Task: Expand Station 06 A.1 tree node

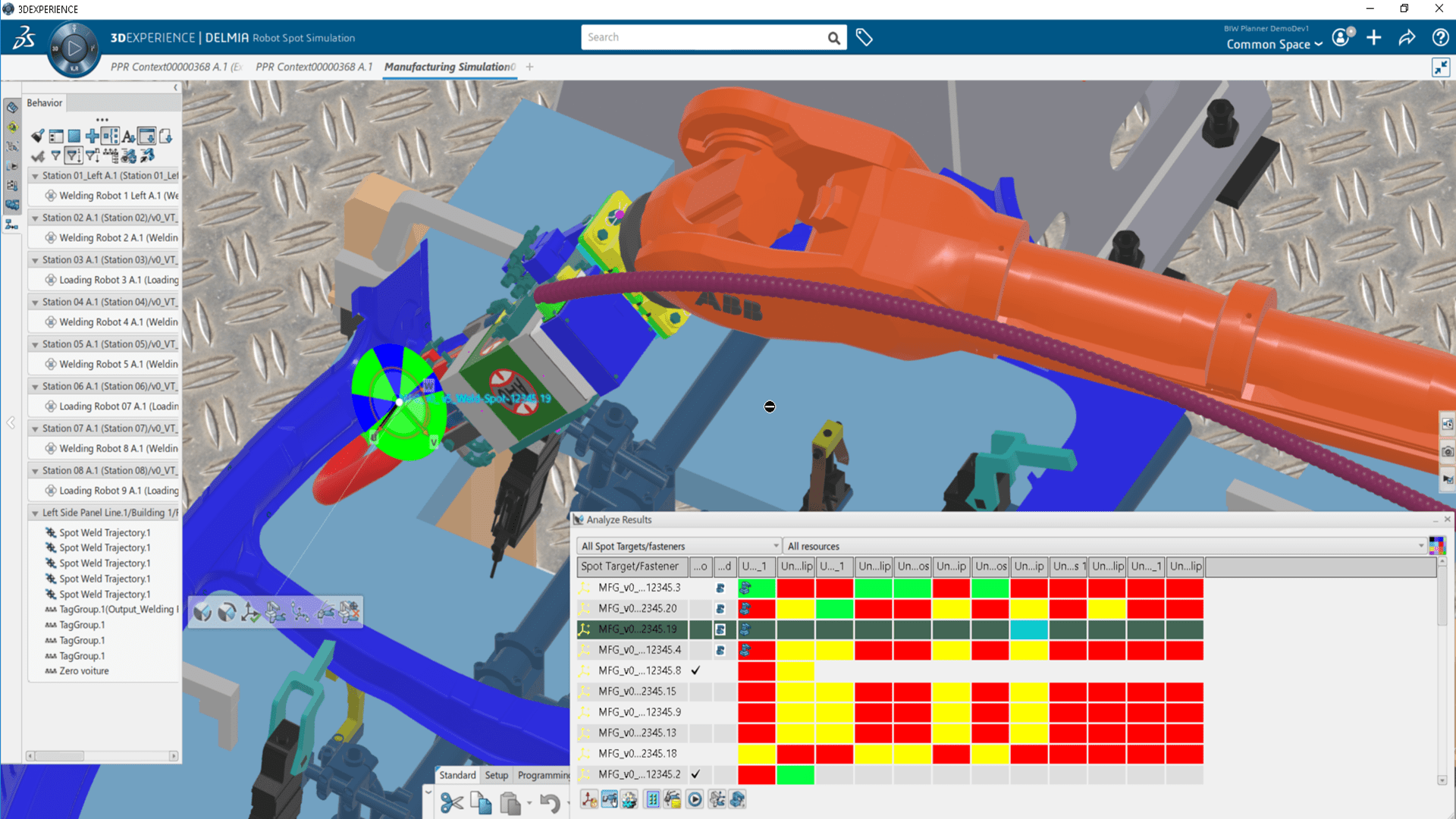Action: (x=32, y=385)
